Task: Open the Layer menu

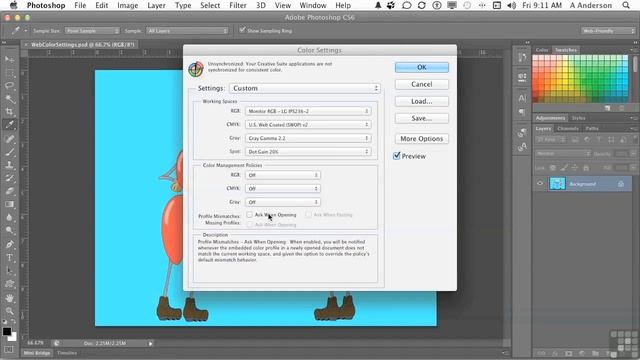Action: coord(156,5)
